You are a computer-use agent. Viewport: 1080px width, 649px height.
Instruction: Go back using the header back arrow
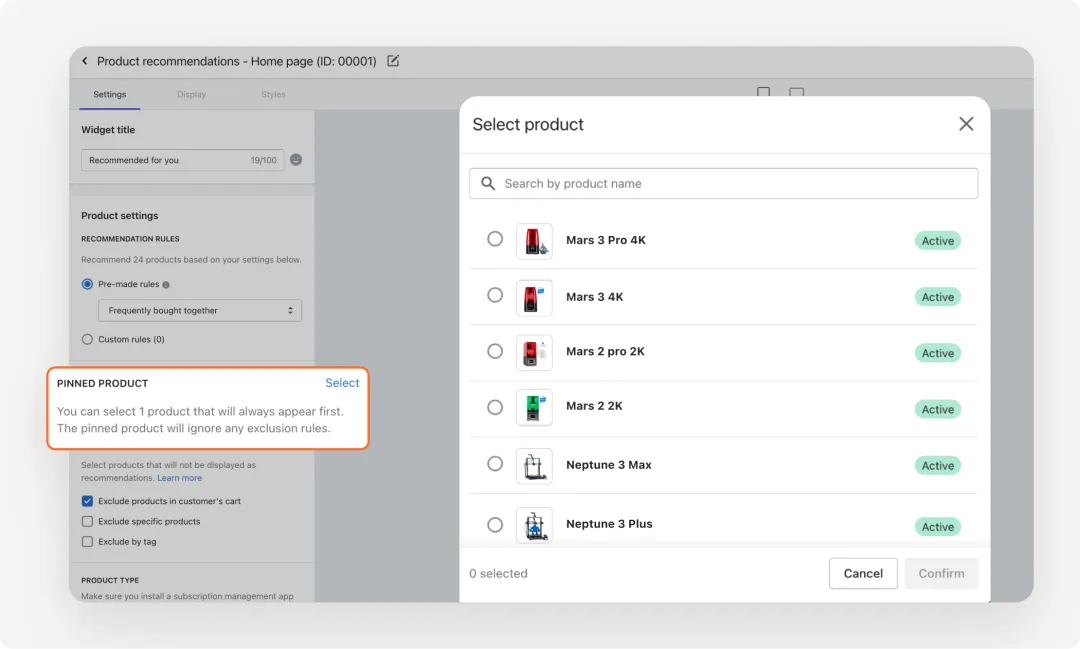[x=85, y=61]
